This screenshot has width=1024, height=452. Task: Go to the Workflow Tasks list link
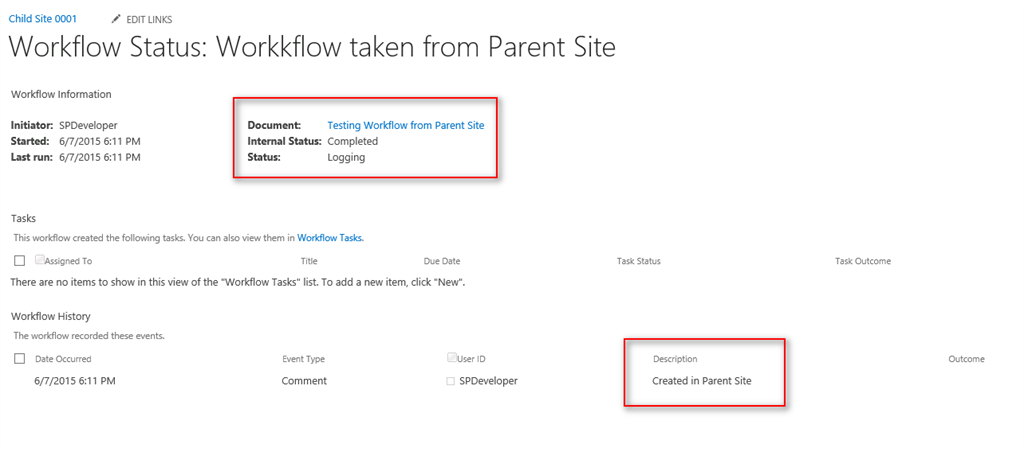[329, 238]
